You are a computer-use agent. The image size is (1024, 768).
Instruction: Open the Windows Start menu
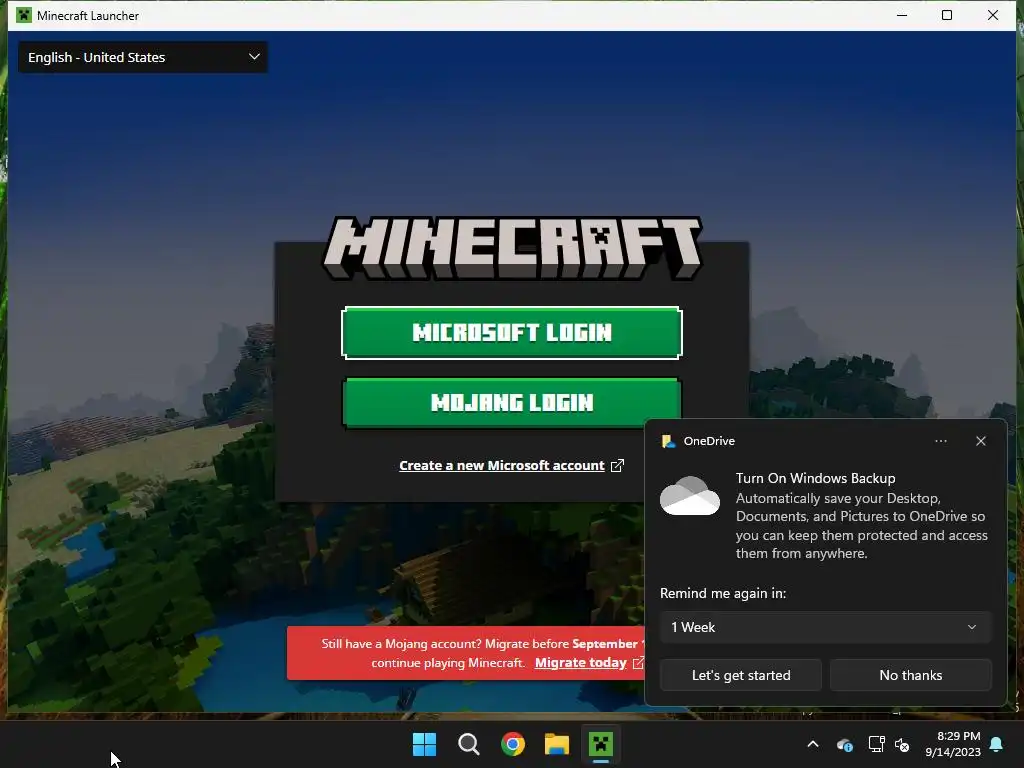point(424,744)
